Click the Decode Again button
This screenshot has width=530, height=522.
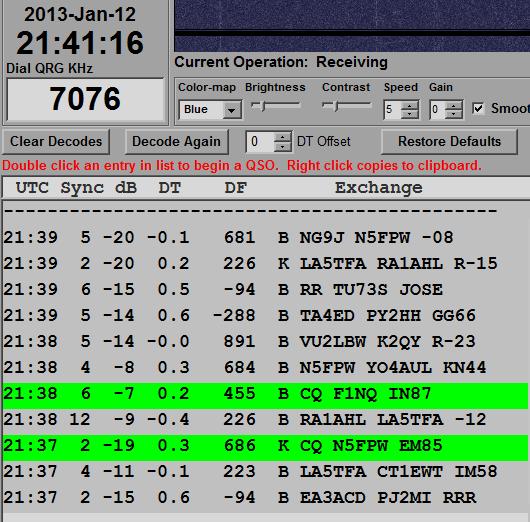(x=176, y=141)
